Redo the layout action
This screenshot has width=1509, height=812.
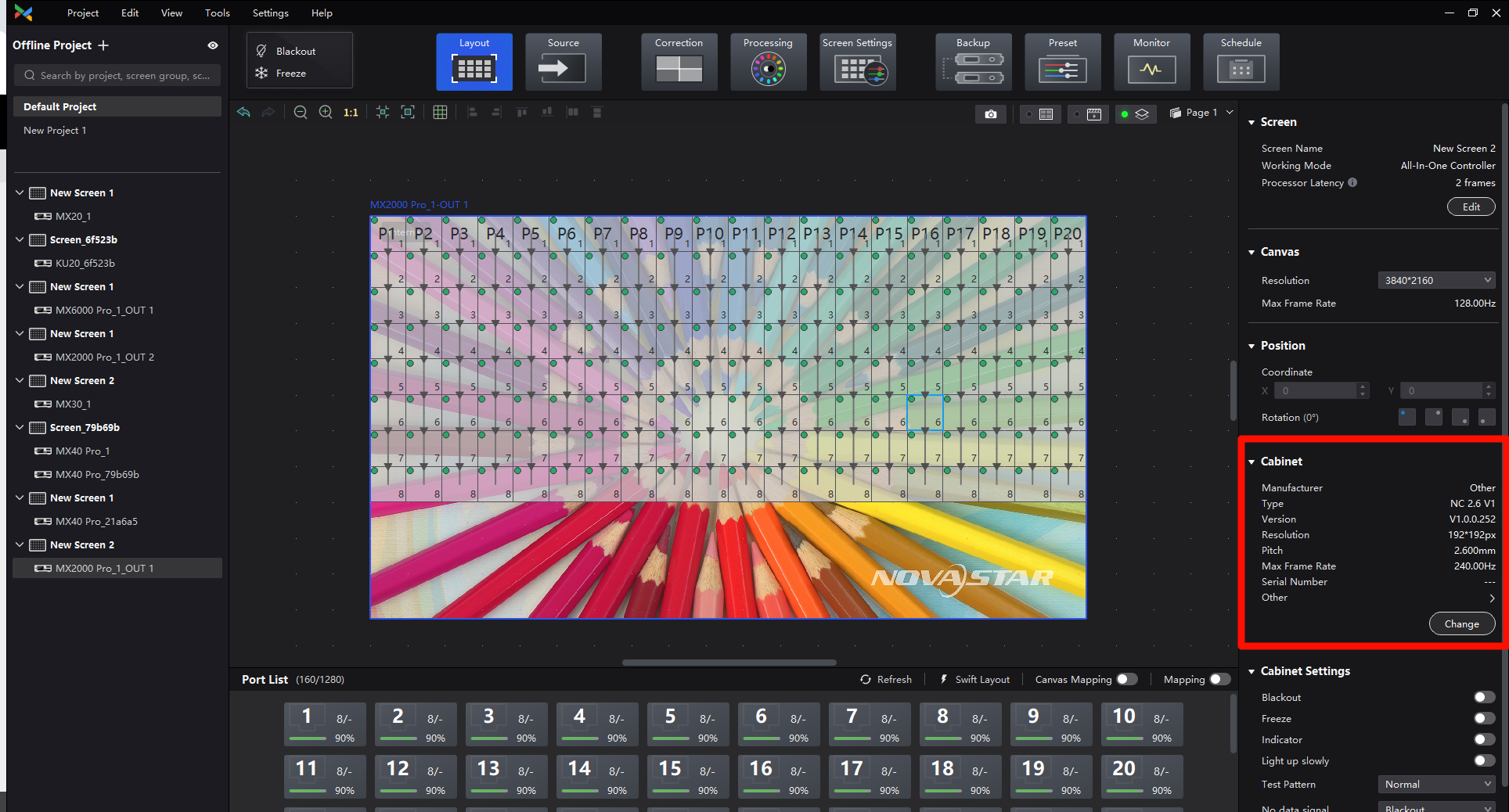(x=268, y=113)
